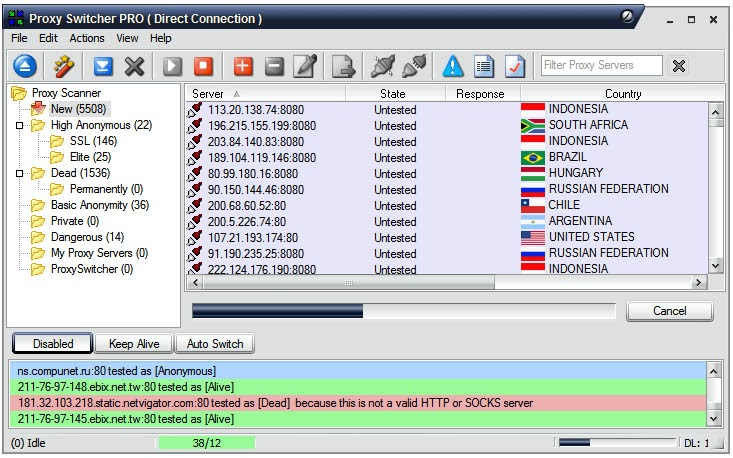Open the proxy wizard wand icon

[x=64, y=66]
